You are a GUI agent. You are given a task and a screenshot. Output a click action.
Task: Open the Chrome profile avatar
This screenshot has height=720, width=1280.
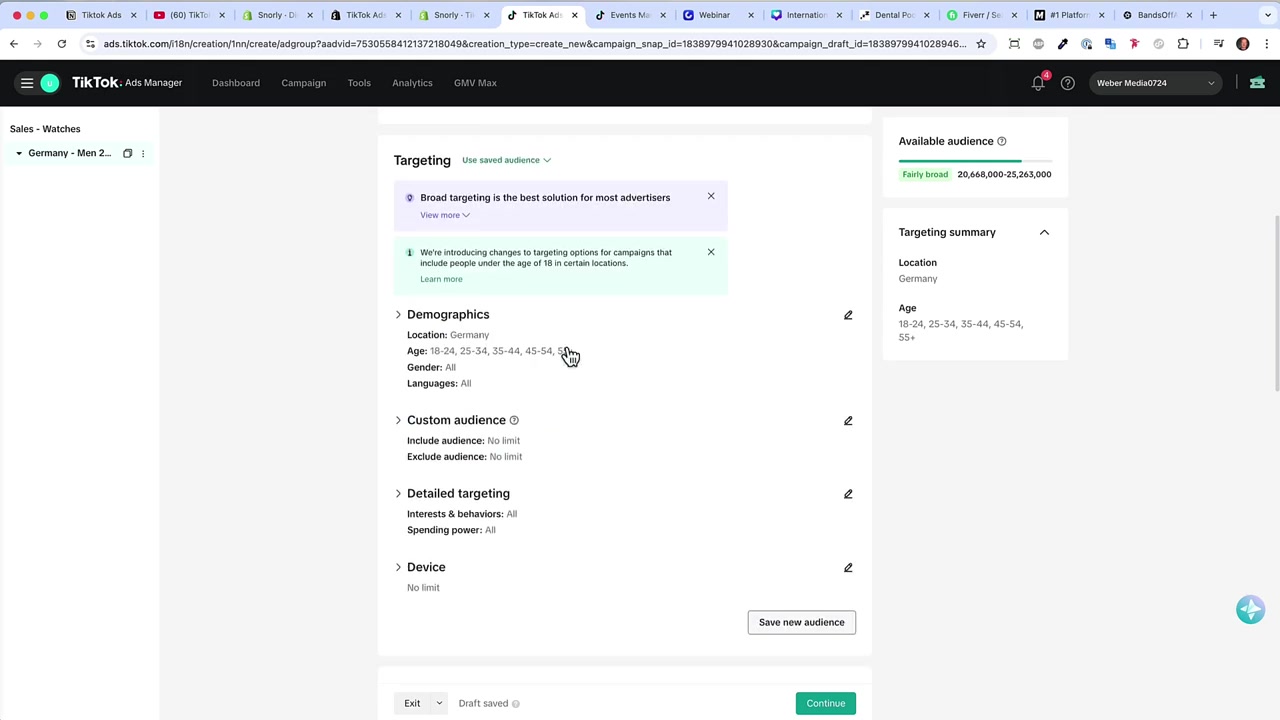[1243, 44]
